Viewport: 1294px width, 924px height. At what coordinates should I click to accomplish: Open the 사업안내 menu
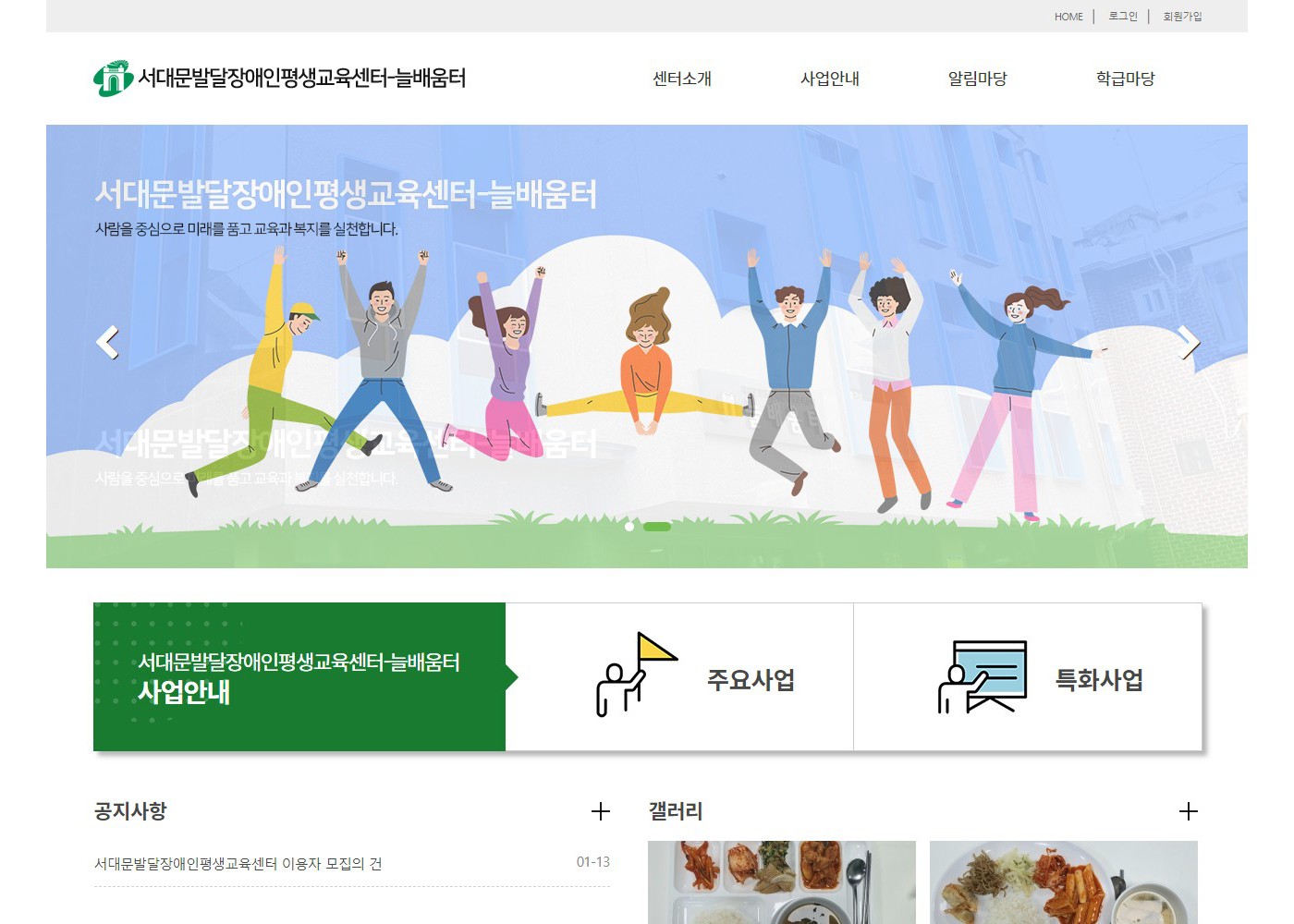tap(830, 79)
